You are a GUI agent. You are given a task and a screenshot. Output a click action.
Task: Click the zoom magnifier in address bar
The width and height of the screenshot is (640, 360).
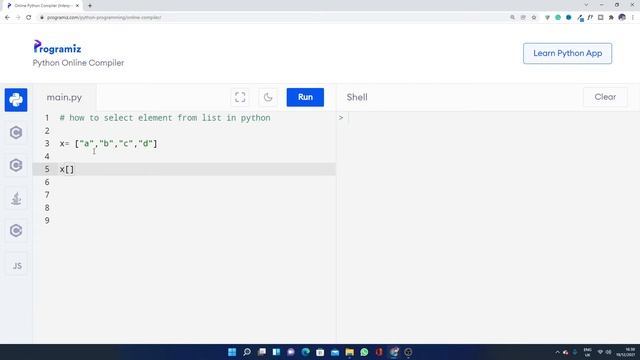[512, 18]
